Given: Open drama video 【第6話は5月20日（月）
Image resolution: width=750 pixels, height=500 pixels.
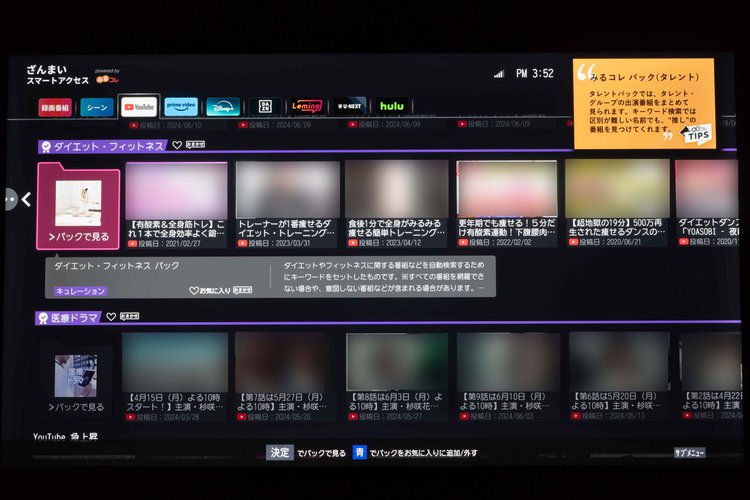Looking at the screenshot, I should click(619, 376).
